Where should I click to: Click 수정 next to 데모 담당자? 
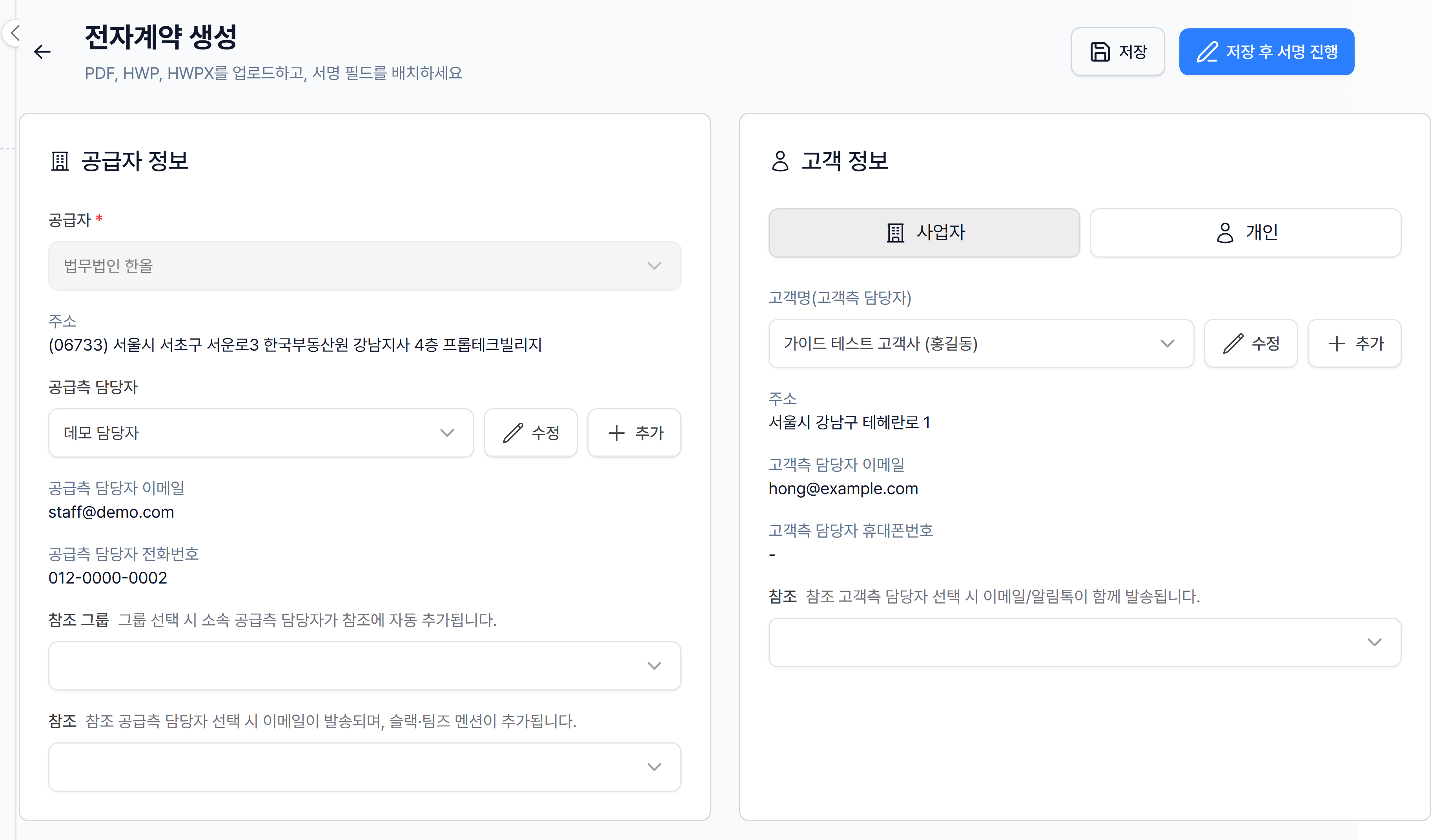(530, 433)
